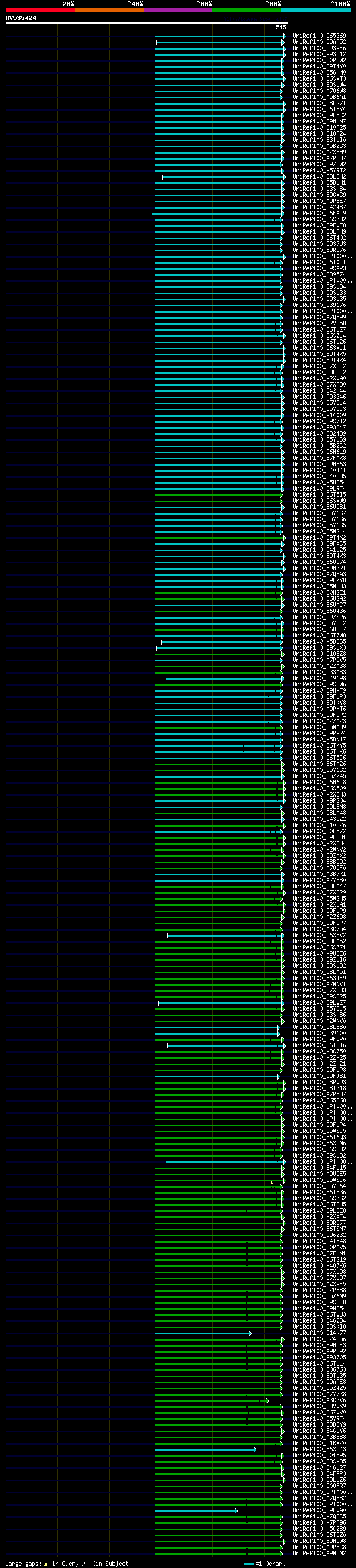Select the UniRef100_B6SZZ1 label
356x1568 pixels.
point(319,948)
